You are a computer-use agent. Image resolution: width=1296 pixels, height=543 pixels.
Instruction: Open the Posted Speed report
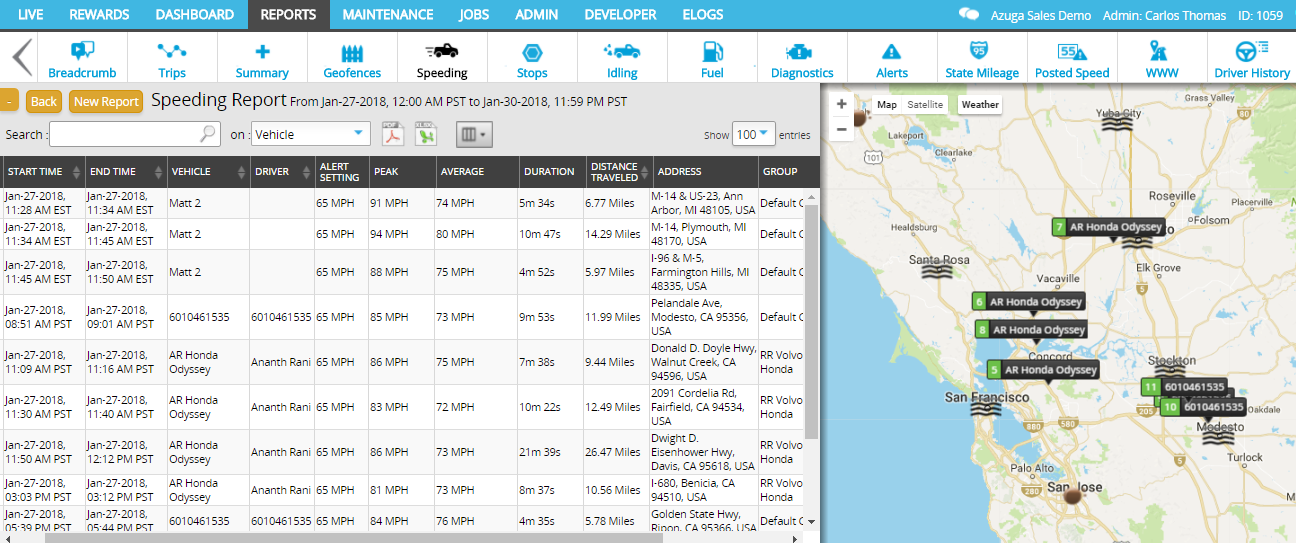point(1072,59)
